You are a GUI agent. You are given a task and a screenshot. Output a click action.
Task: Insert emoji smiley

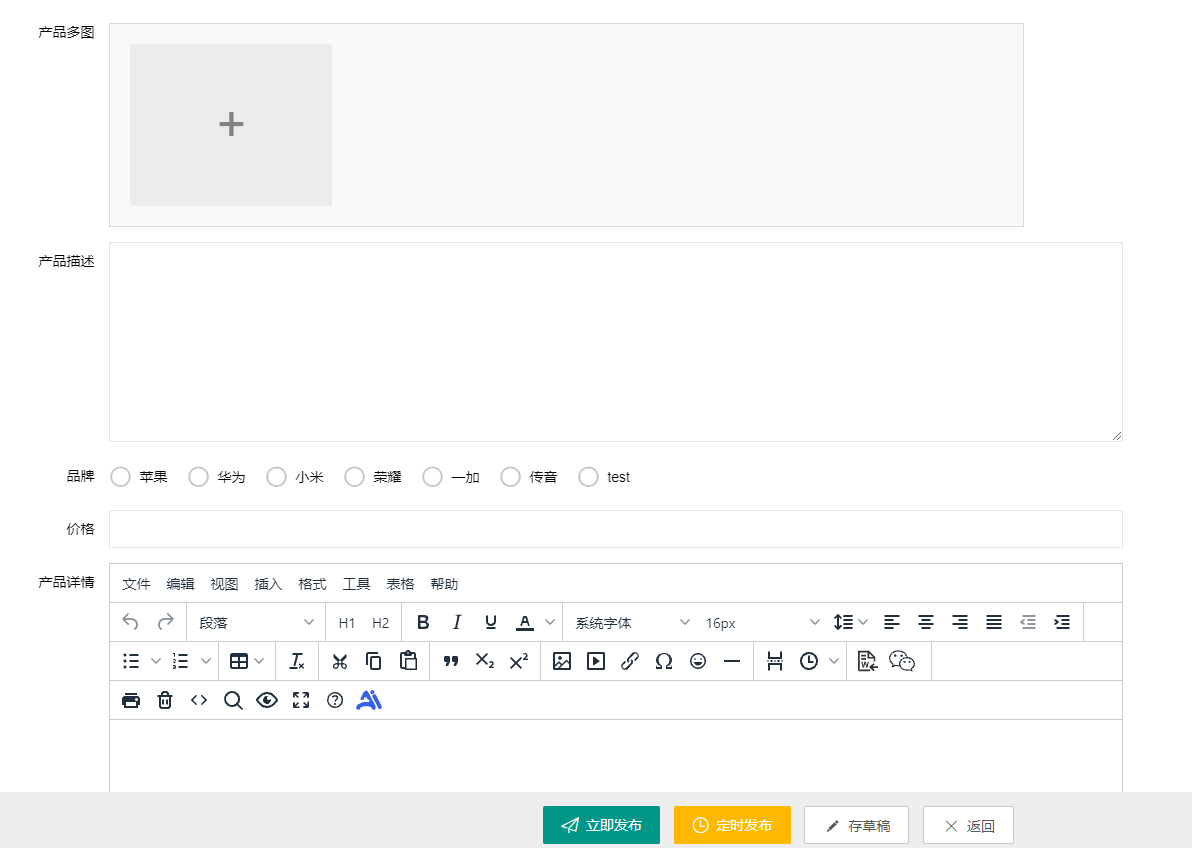(x=698, y=661)
